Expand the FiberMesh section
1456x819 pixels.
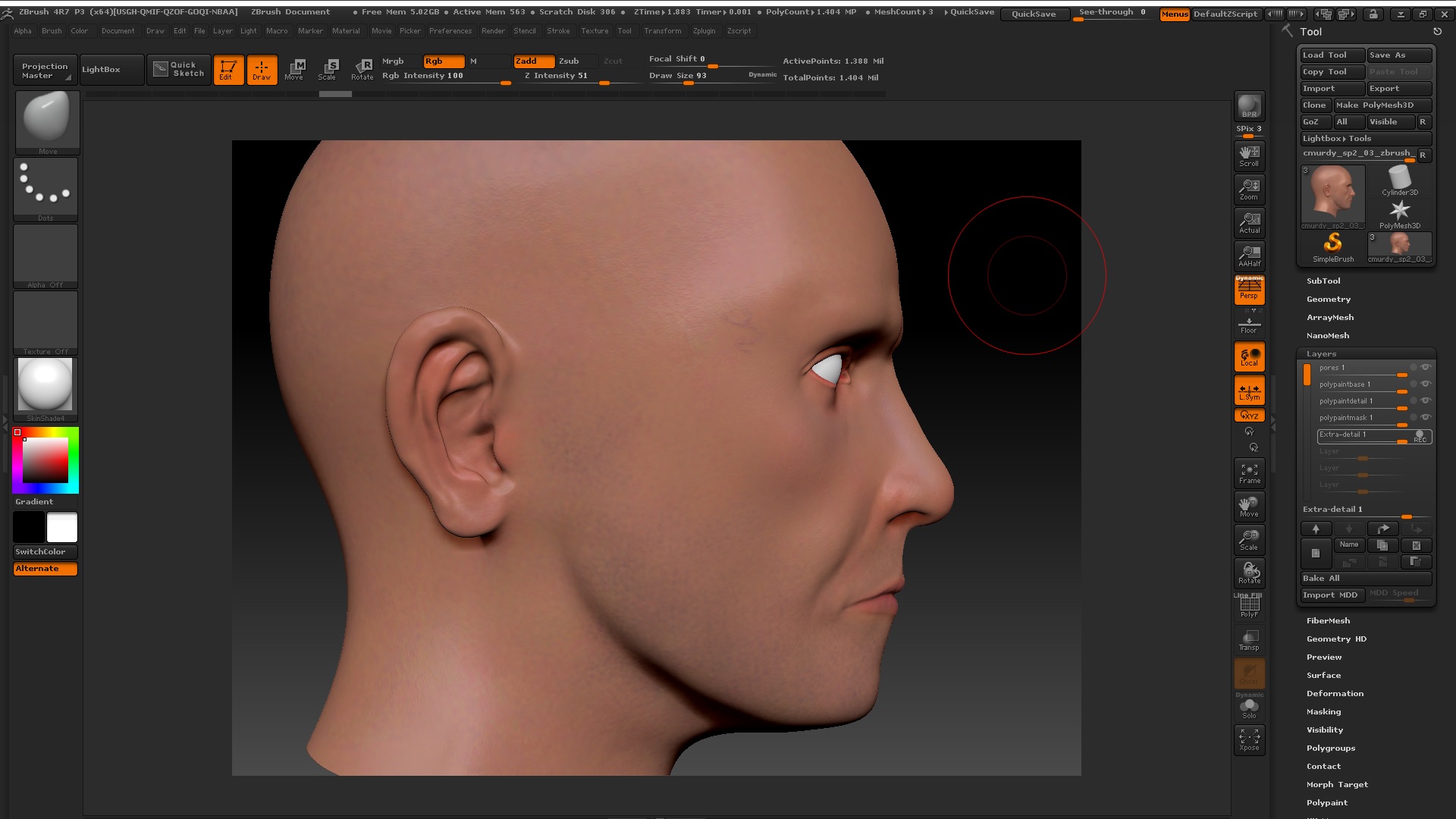coord(1328,621)
